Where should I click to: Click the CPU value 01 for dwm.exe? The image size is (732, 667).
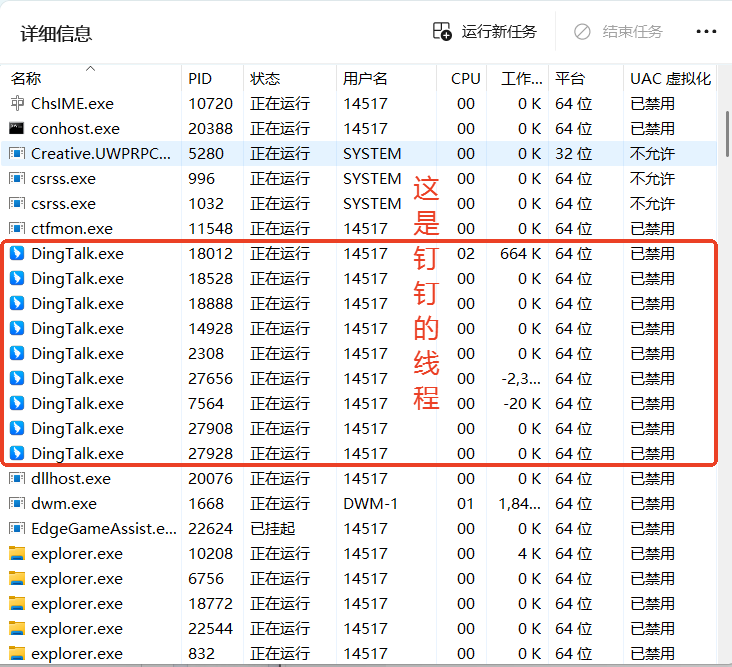[465, 504]
